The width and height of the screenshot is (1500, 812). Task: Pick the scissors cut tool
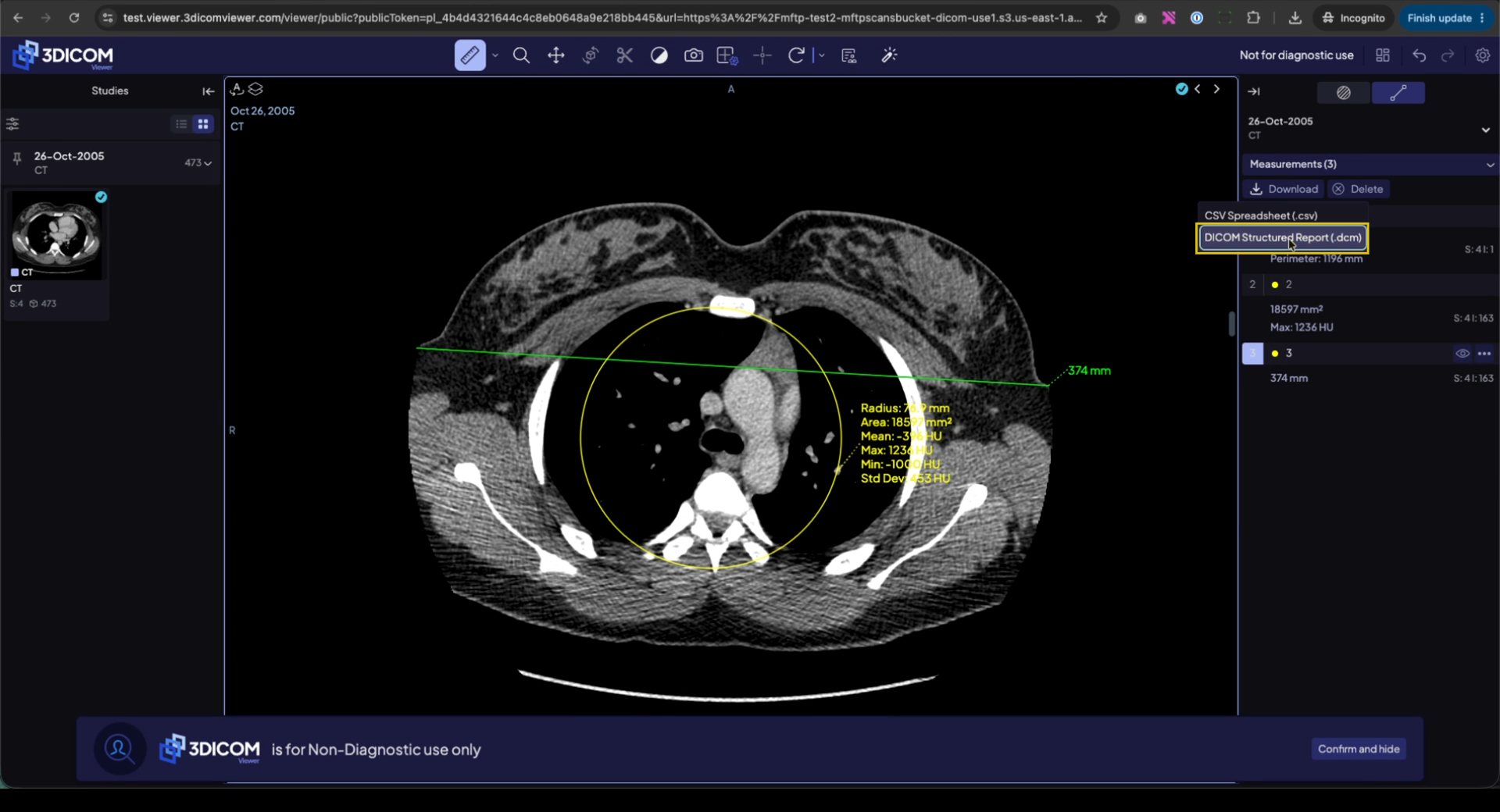click(x=624, y=55)
